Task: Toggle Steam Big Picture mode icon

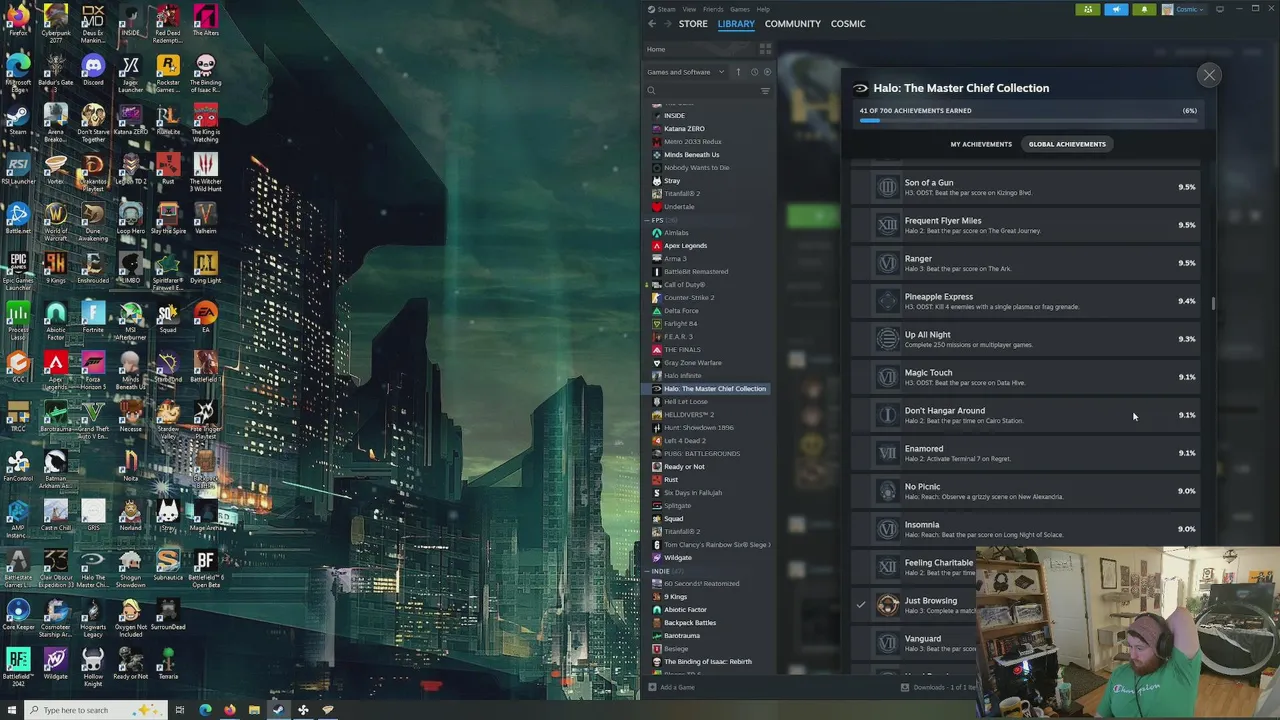Action: (1220, 9)
